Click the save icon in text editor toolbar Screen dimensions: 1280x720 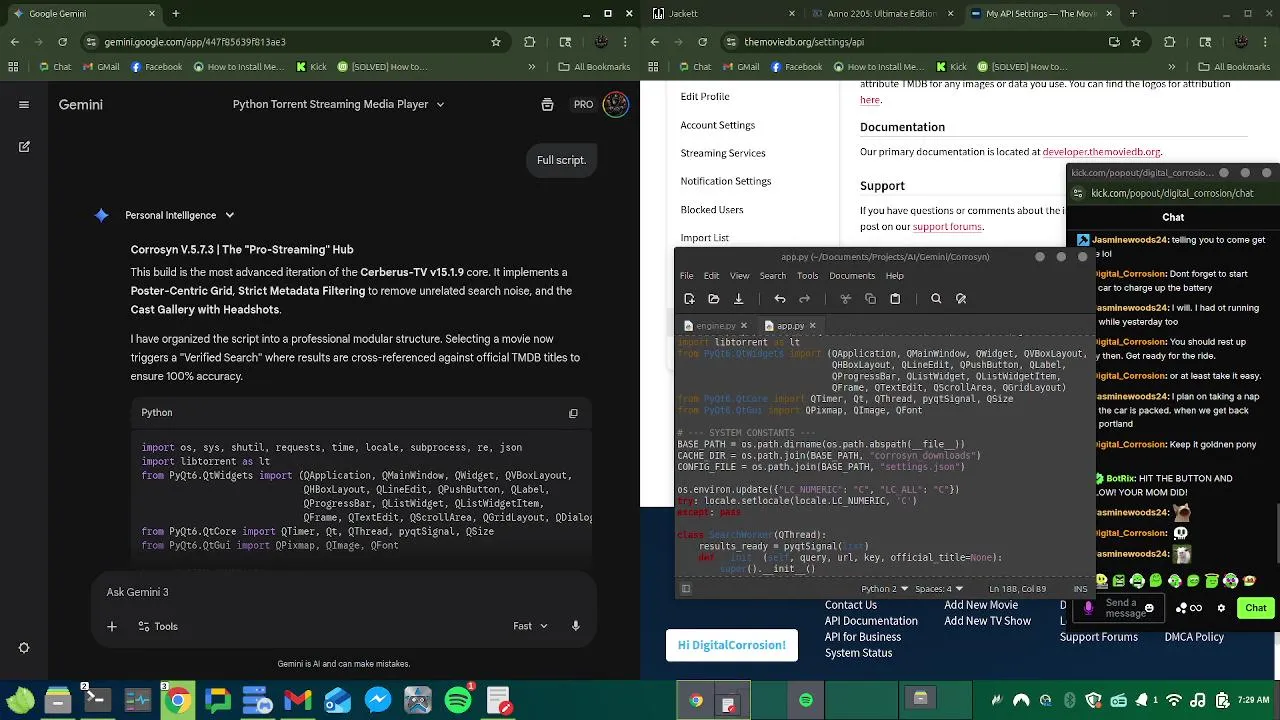pyautogui.click(x=738, y=298)
